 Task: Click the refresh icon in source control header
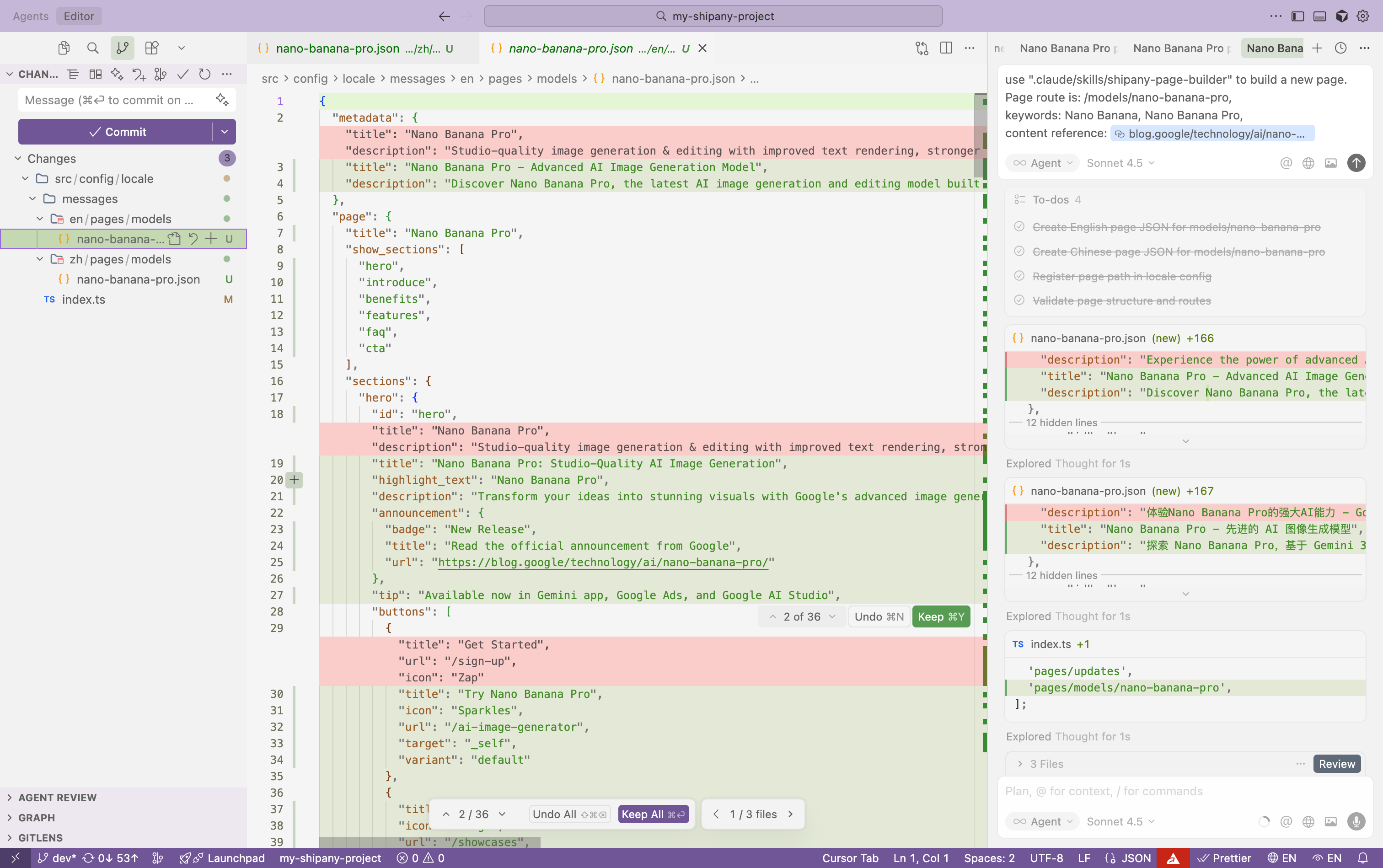pyautogui.click(x=204, y=74)
